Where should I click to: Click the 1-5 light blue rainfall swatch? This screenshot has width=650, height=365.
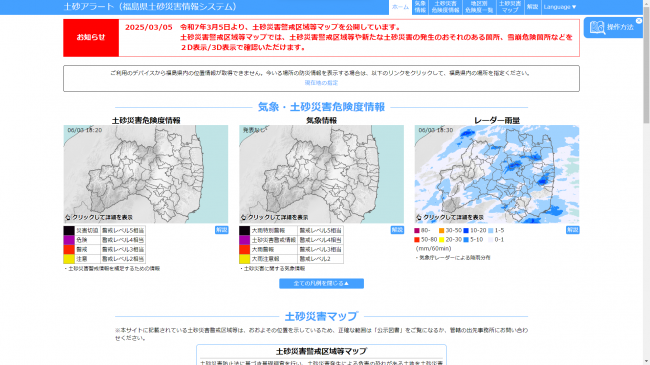490,231
